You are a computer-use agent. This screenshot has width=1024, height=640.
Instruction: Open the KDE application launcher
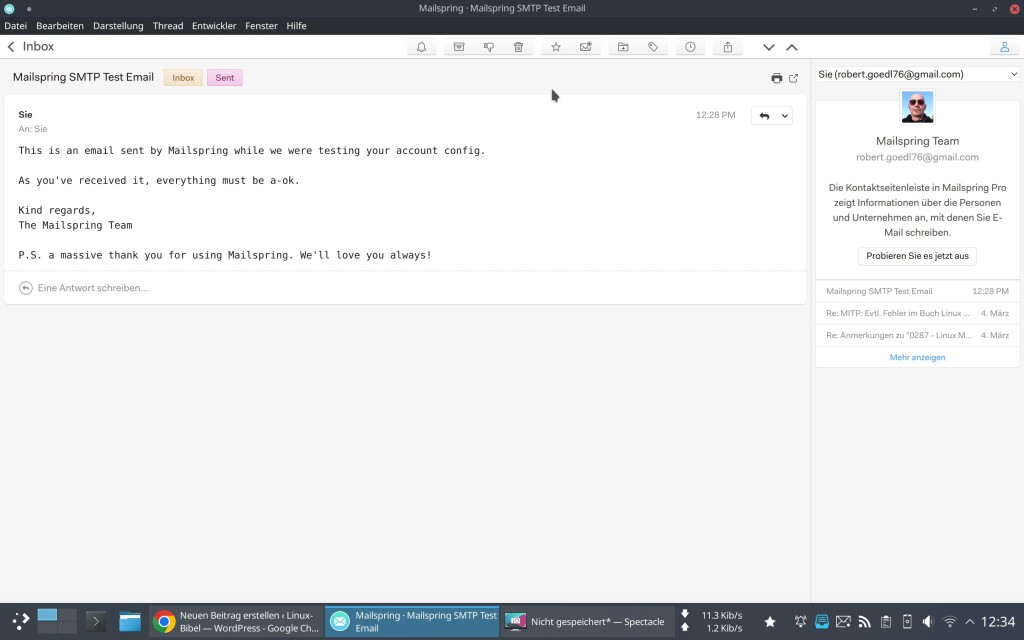tap(20, 621)
